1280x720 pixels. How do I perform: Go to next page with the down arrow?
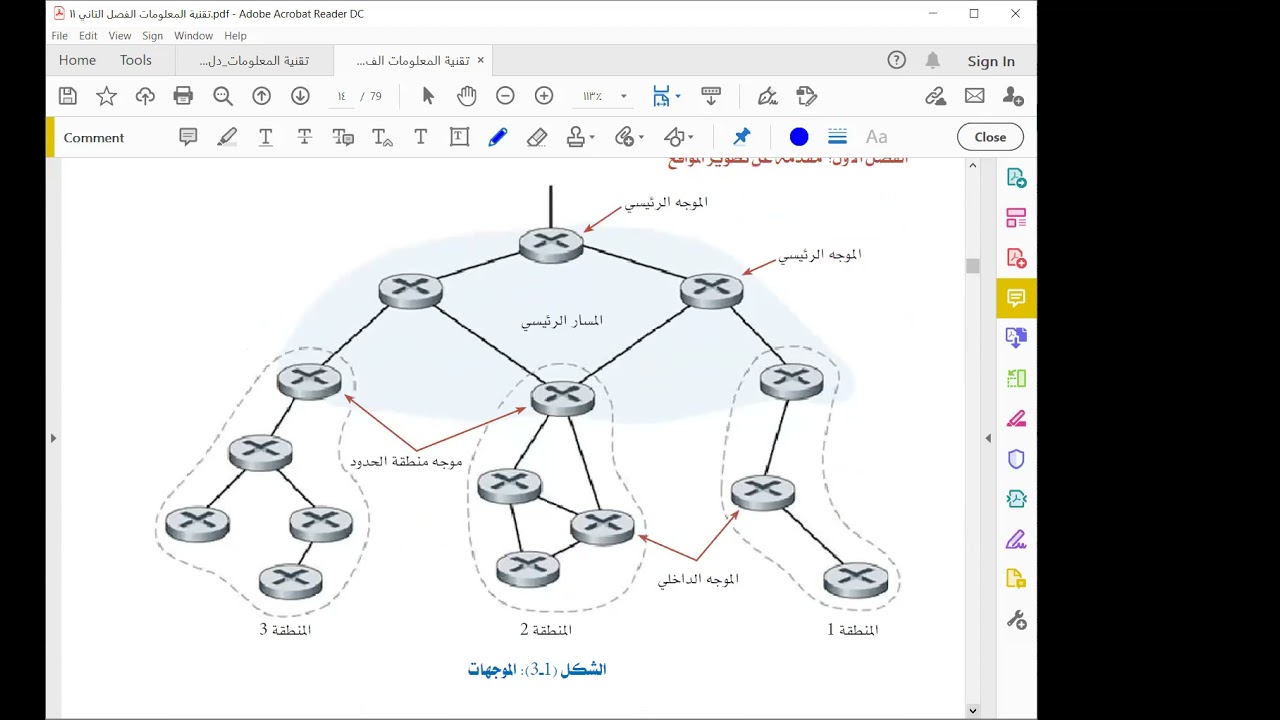pos(300,96)
